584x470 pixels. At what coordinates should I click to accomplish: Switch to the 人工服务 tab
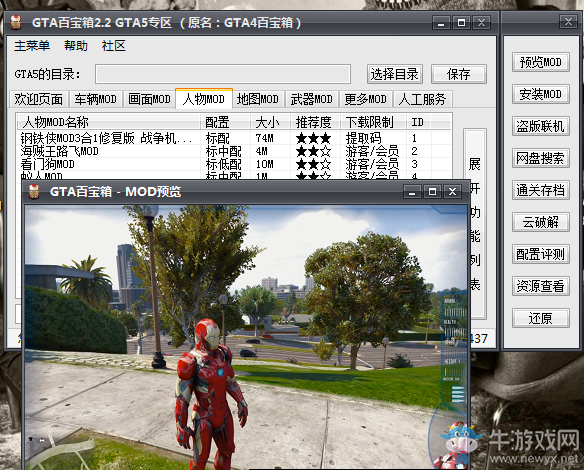[x=422, y=99]
